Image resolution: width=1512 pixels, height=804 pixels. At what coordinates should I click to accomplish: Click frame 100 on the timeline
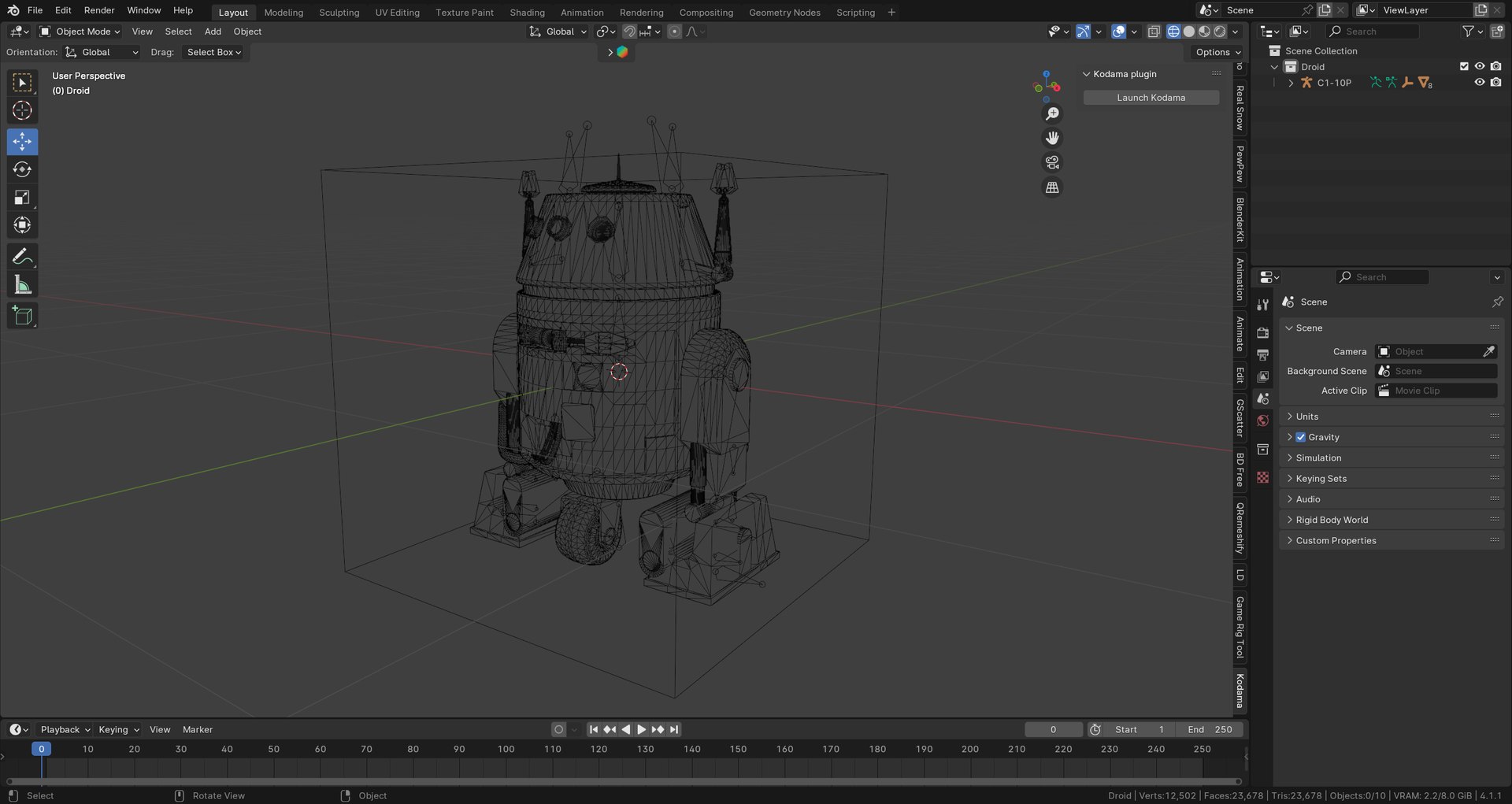tap(506, 750)
